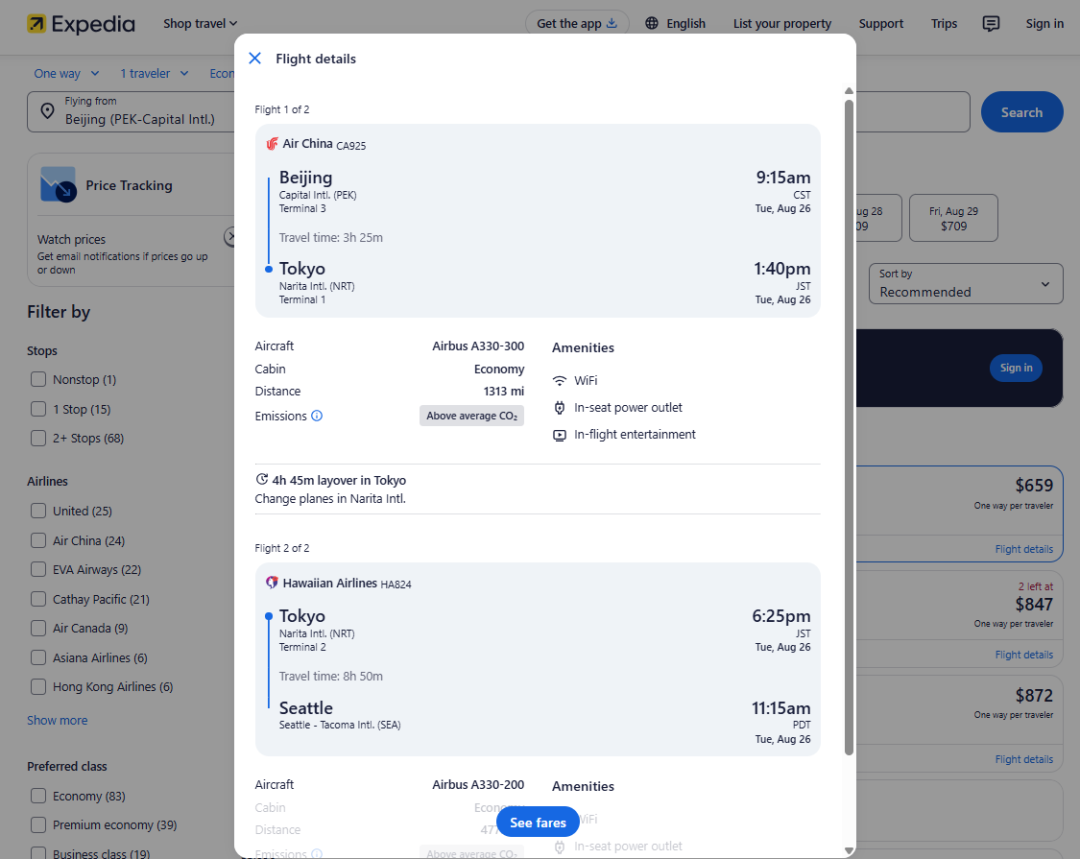Click the scrollbar down arrow in dialog
The width and height of the screenshot is (1080, 859).
click(849, 851)
